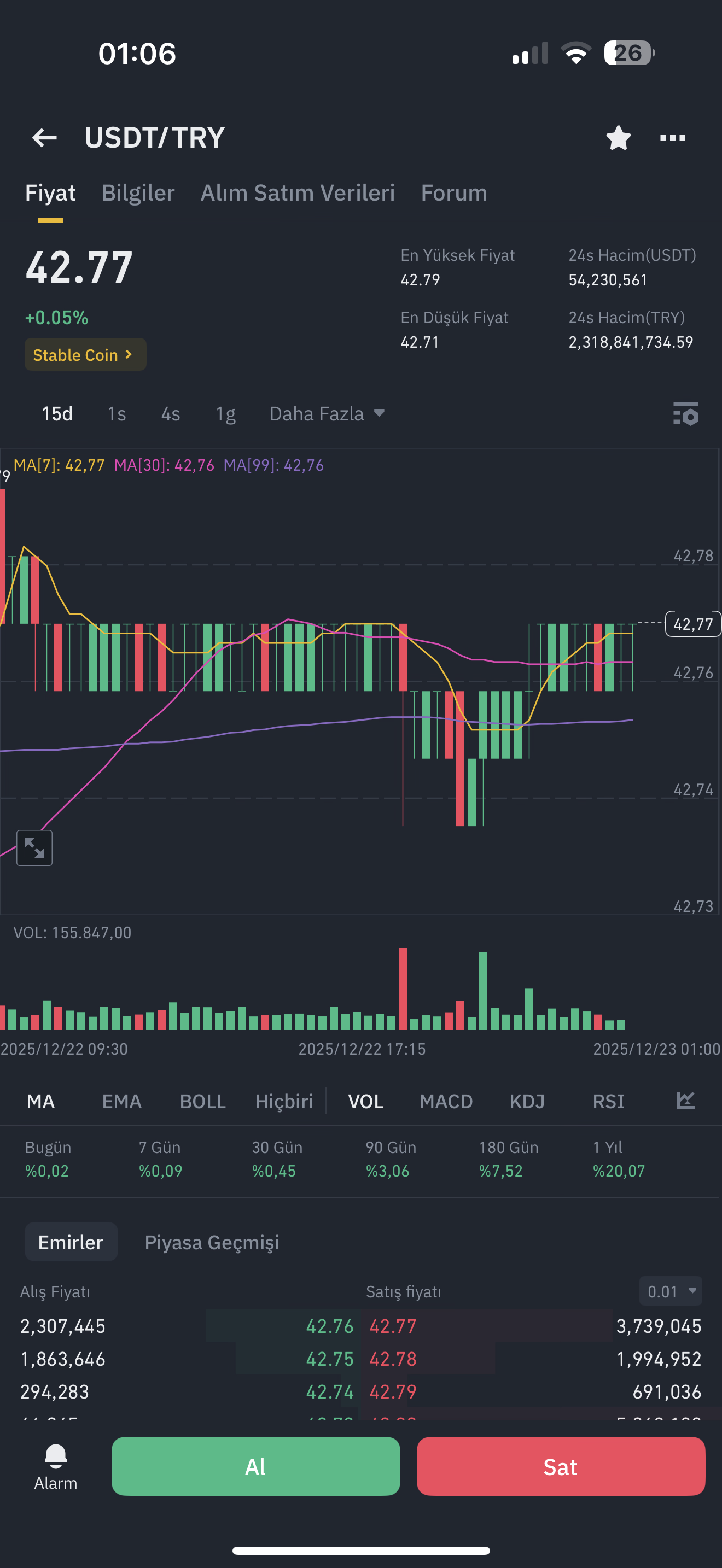Select the 42.76 bid order row
This screenshot has height=1568, width=722.
point(187,1326)
